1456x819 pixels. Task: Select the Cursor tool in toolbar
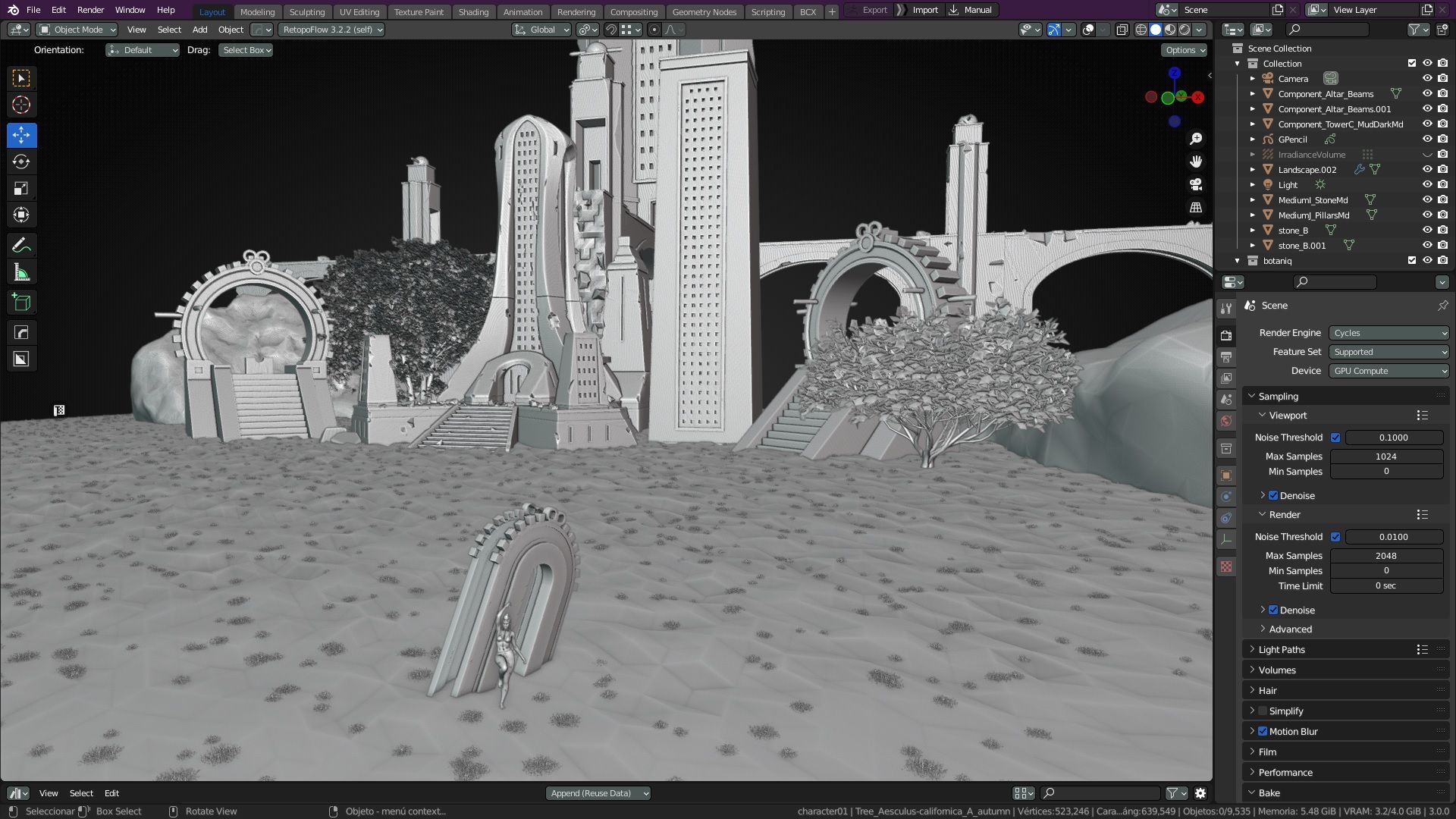coord(21,105)
